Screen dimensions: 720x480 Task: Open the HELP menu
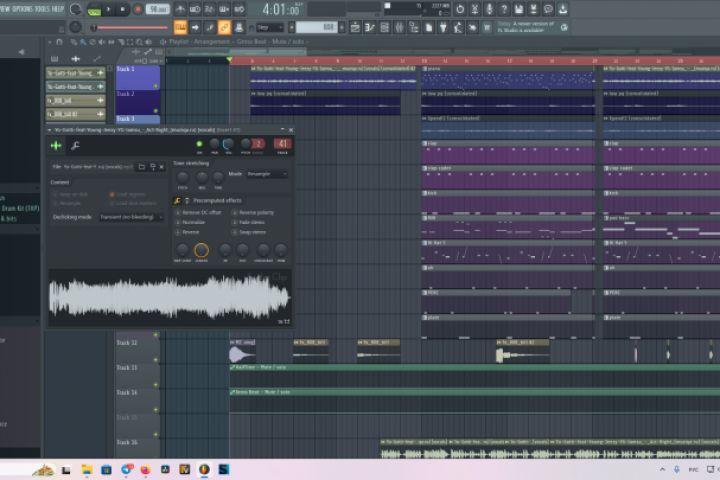tap(58, 9)
